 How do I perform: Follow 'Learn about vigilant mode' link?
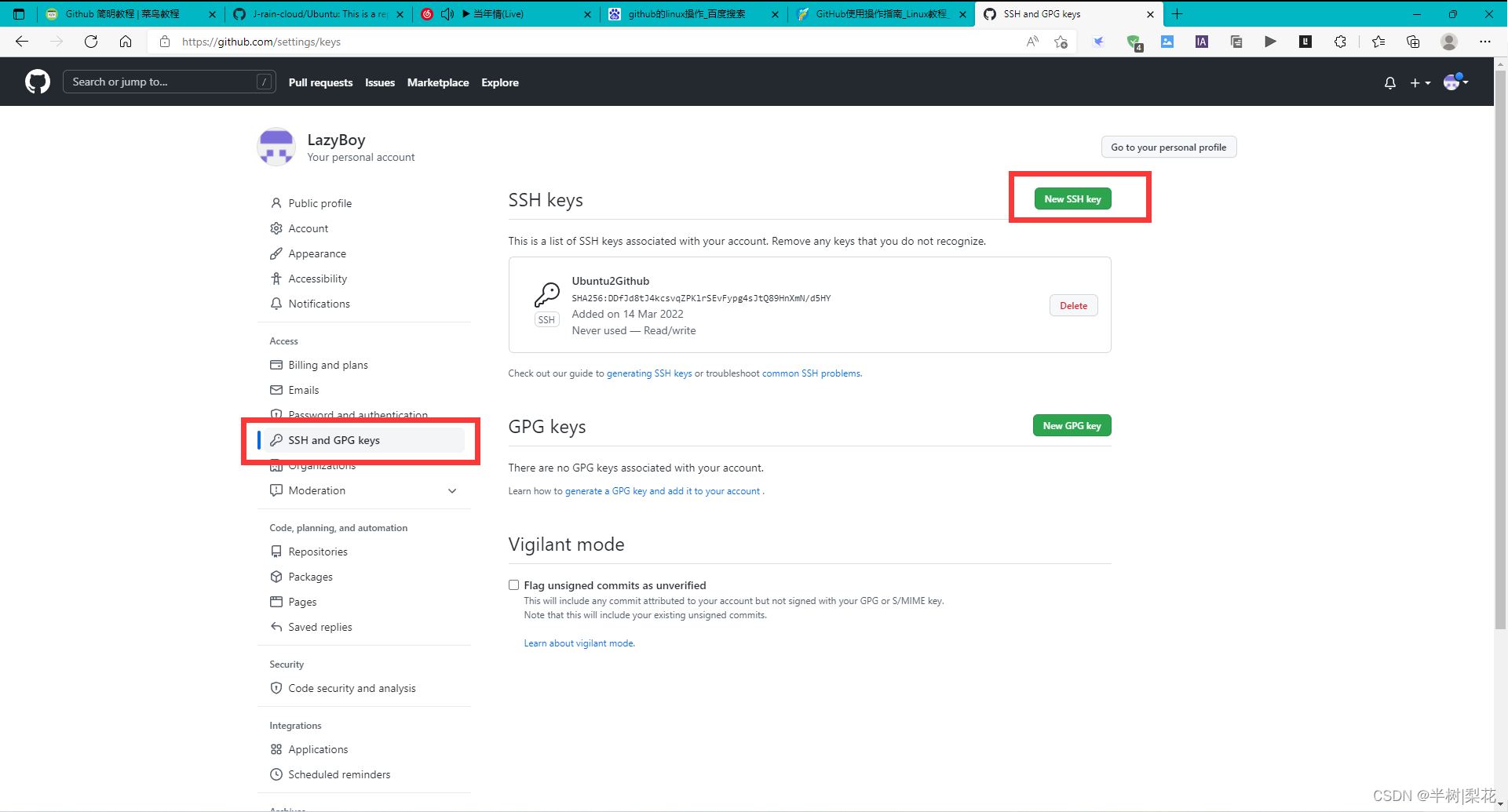(x=579, y=643)
